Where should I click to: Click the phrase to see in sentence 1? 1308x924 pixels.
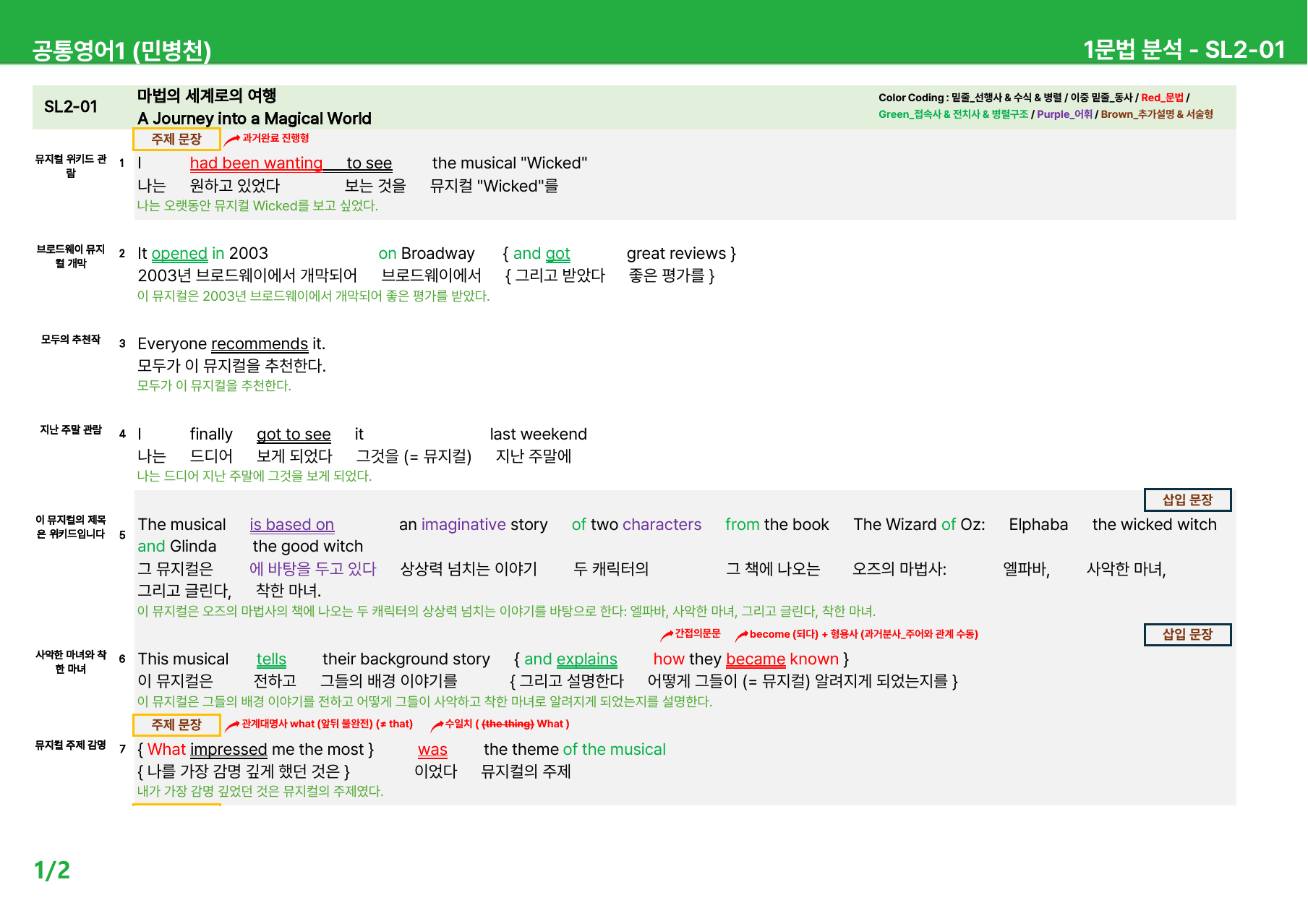369,163
